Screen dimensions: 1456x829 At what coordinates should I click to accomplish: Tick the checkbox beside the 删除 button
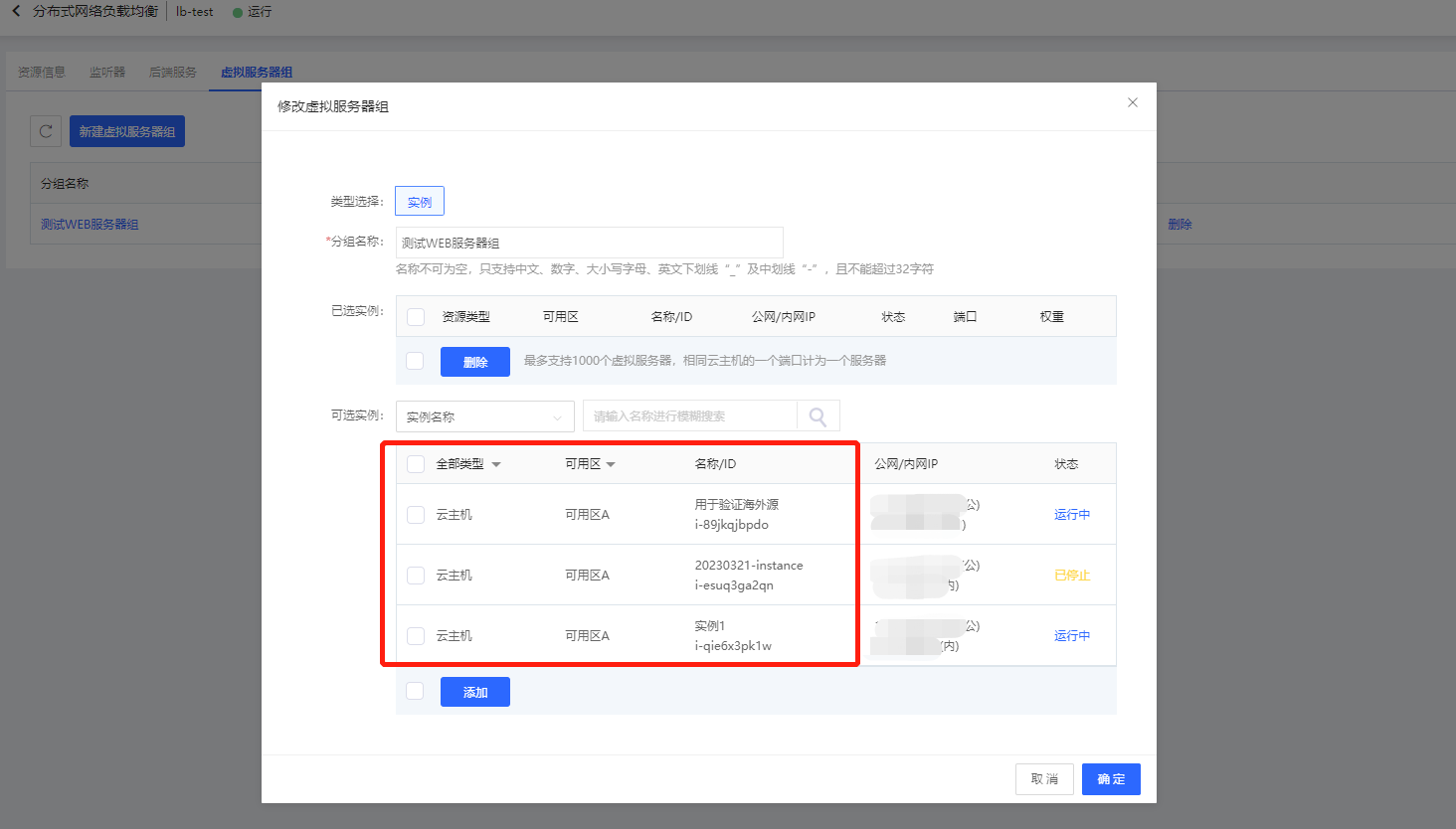click(415, 361)
